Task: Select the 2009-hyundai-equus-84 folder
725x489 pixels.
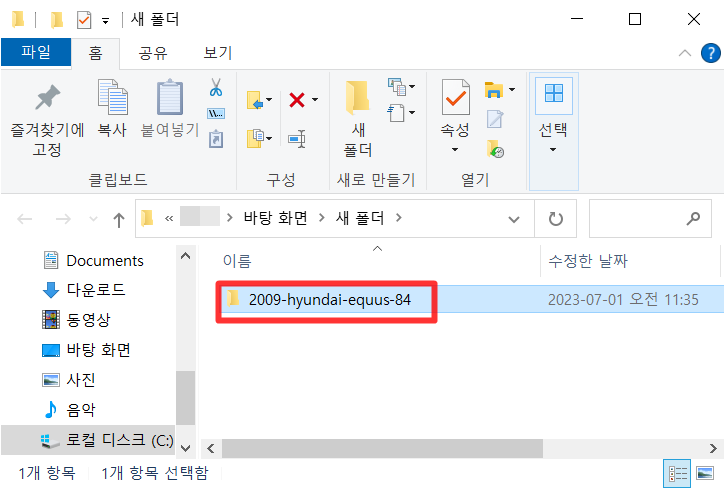Action: pos(329,300)
